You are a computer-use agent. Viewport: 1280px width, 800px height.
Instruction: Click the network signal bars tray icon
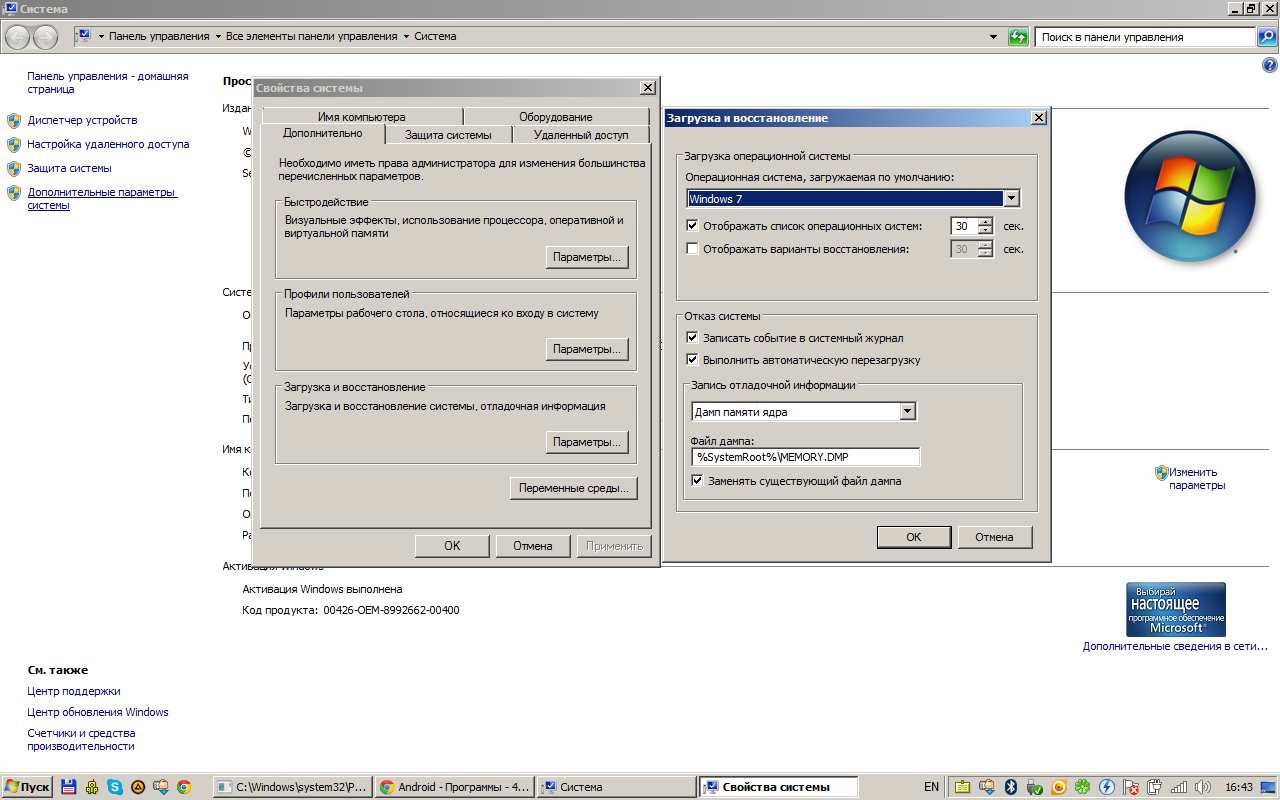[1179, 787]
